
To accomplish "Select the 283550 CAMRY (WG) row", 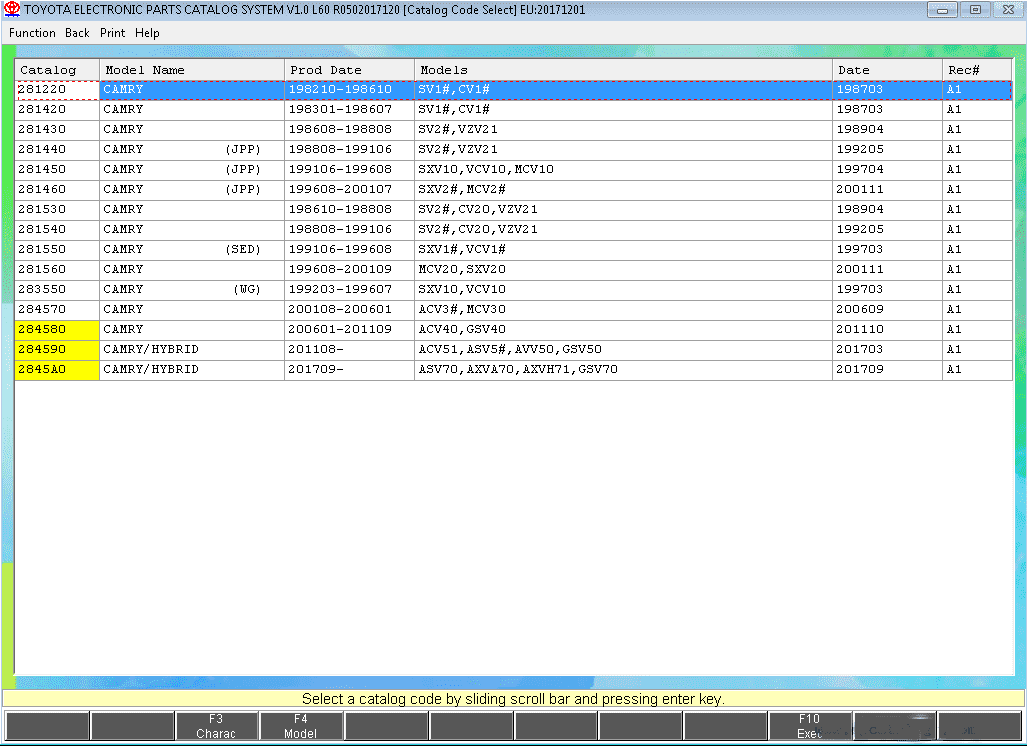I will 514,289.
